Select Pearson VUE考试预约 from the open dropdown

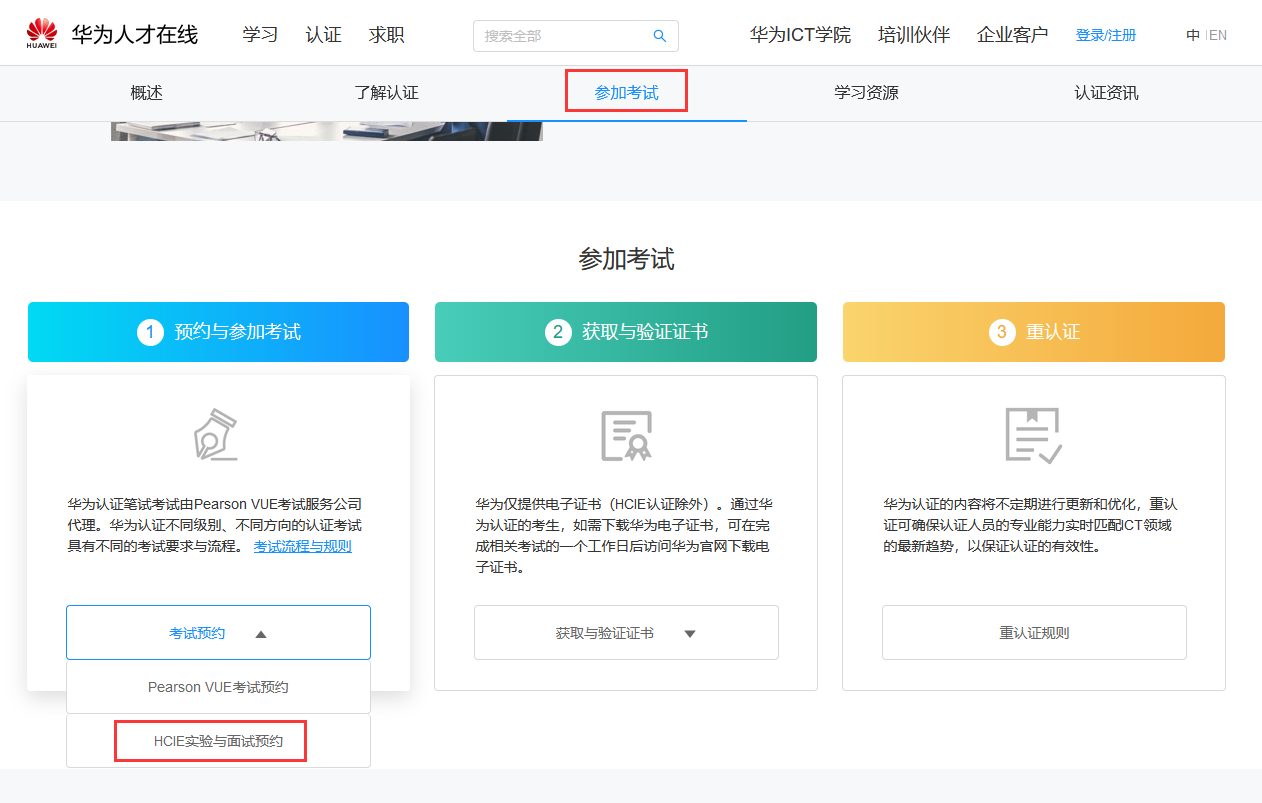click(218, 686)
